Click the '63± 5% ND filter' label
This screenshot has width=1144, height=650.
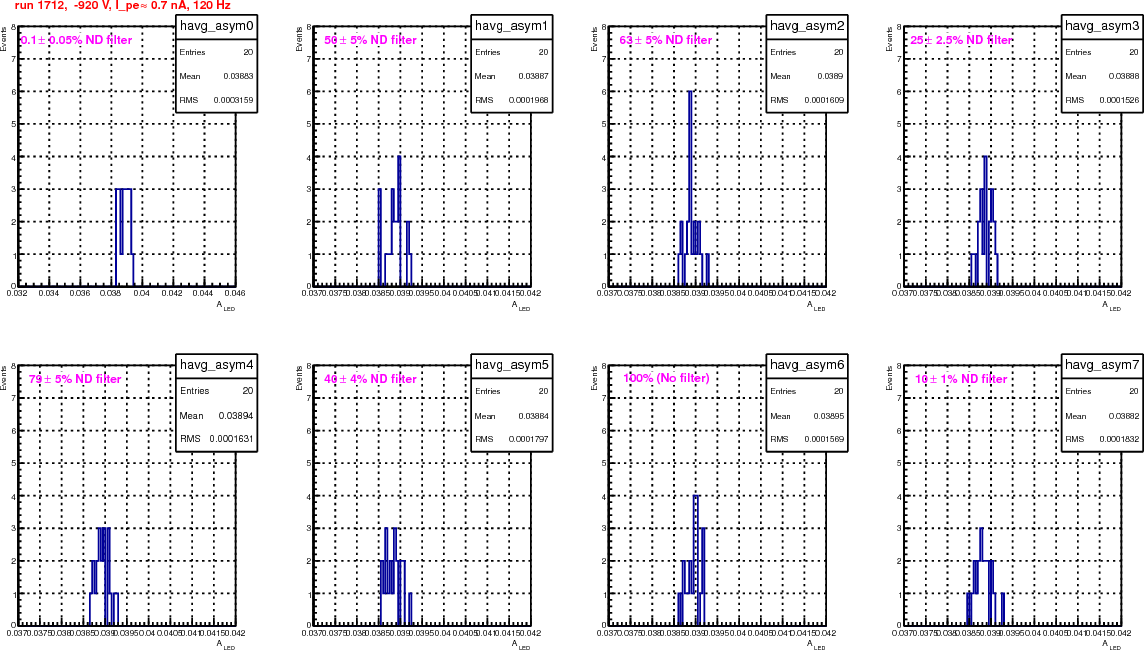(665, 40)
